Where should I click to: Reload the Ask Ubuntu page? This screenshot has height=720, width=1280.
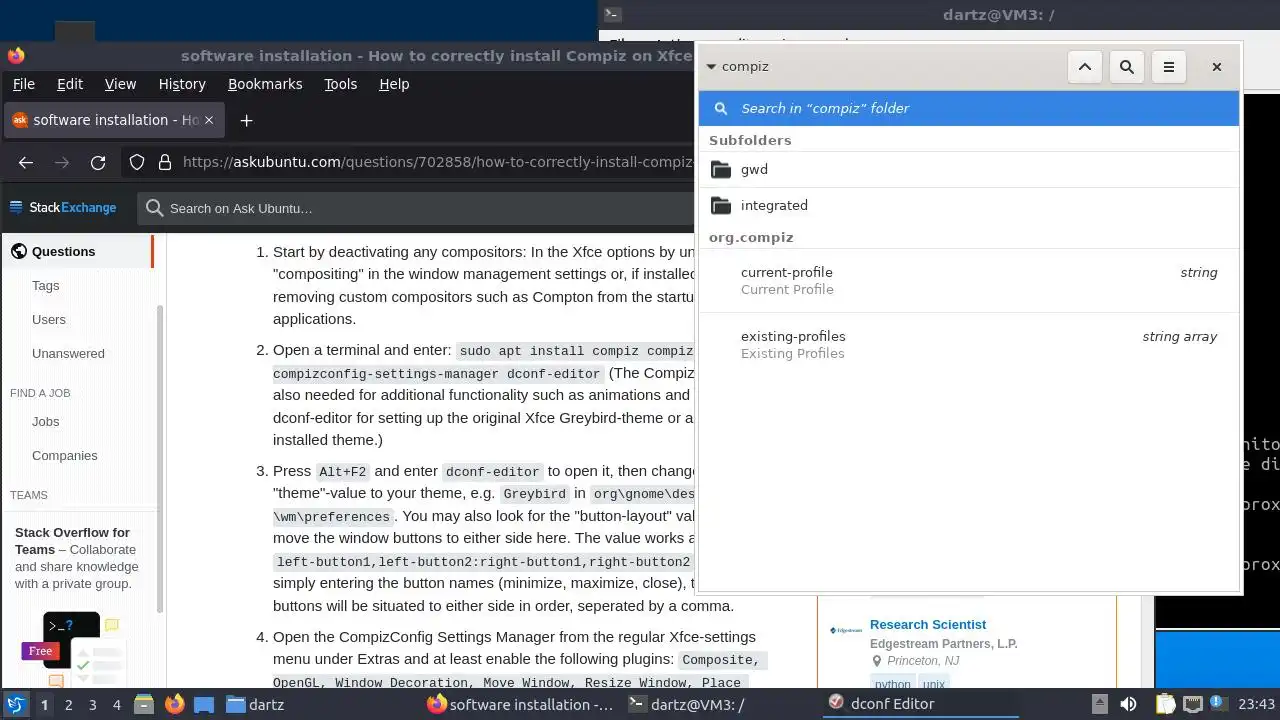click(98, 162)
